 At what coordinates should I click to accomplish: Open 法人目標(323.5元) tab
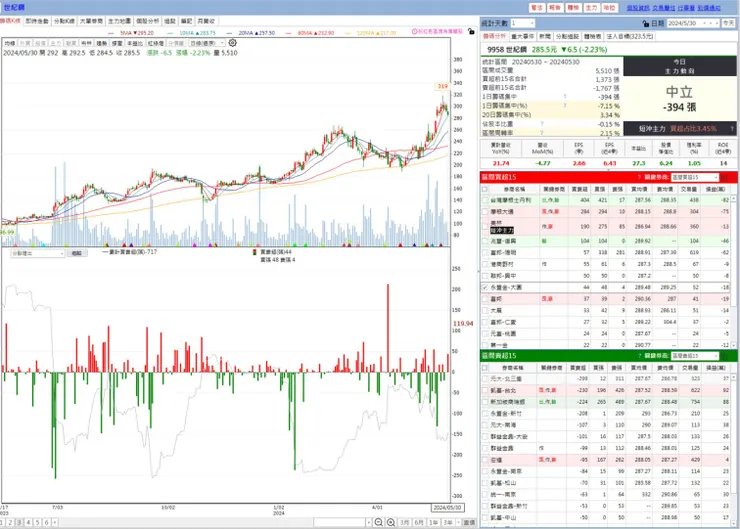[630, 36]
